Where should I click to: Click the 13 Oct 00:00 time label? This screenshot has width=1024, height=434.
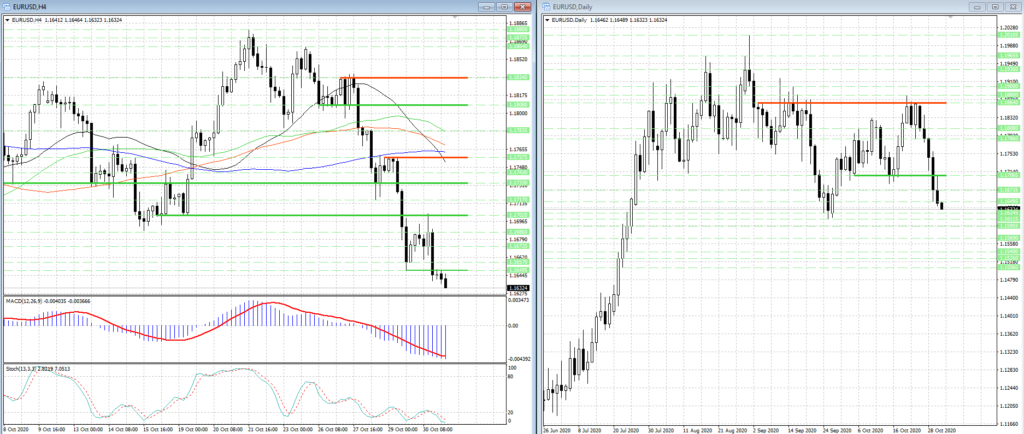tap(88, 429)
